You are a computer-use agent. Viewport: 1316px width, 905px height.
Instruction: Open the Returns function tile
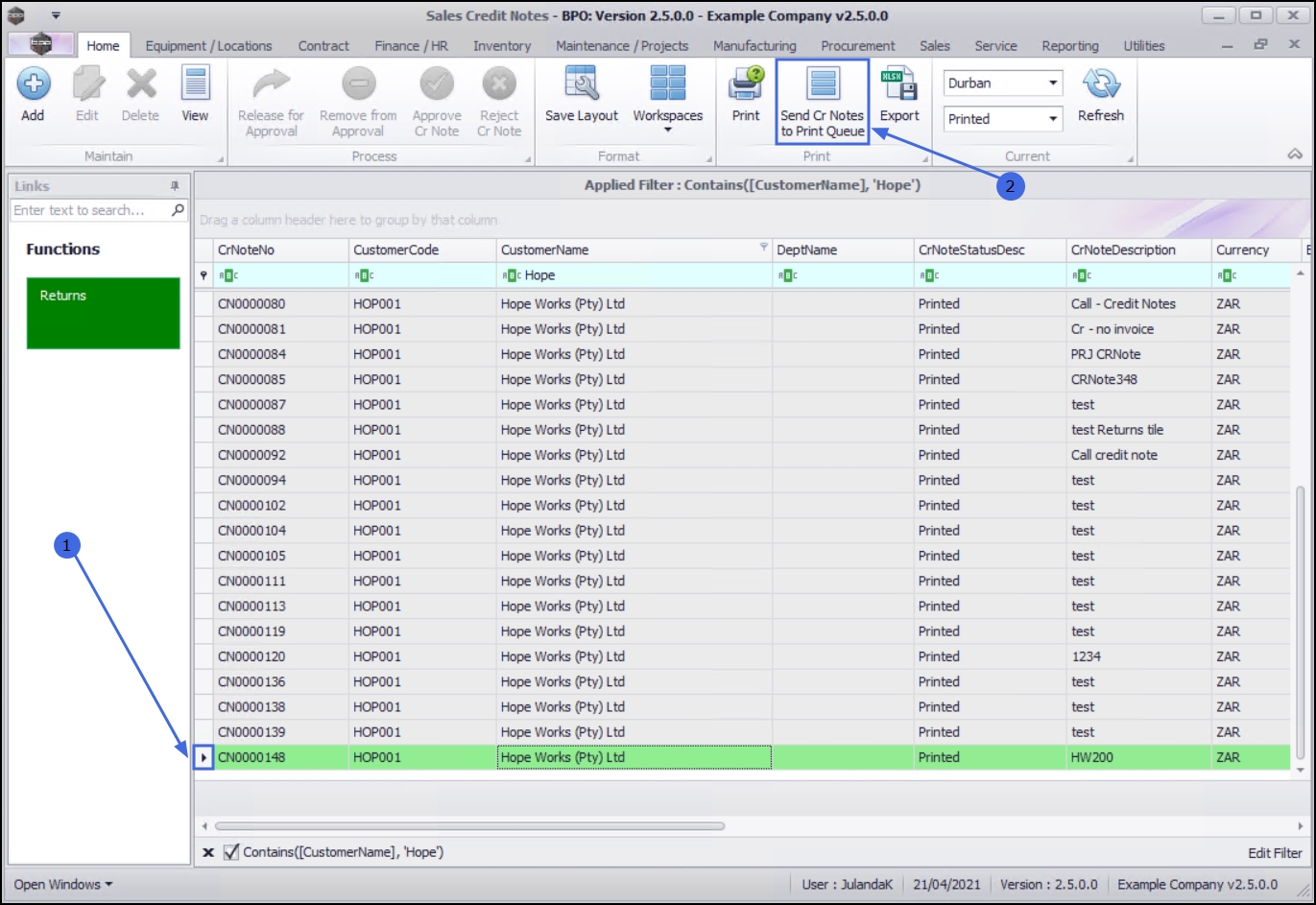(x=104, y=313)
